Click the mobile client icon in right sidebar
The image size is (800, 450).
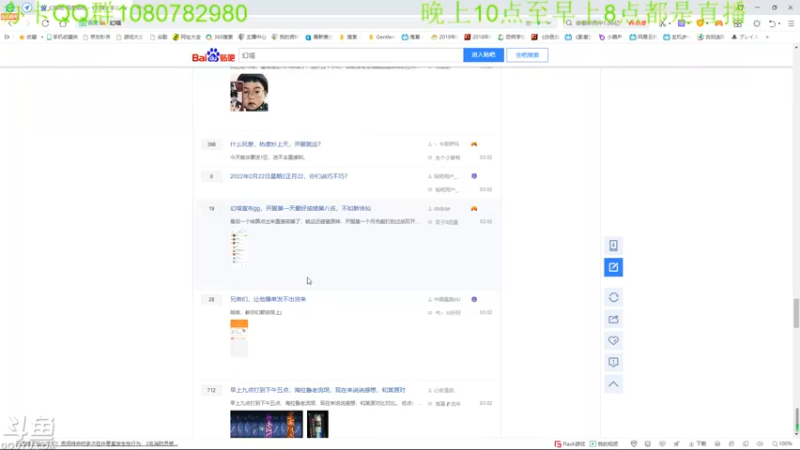click(613, 245)
